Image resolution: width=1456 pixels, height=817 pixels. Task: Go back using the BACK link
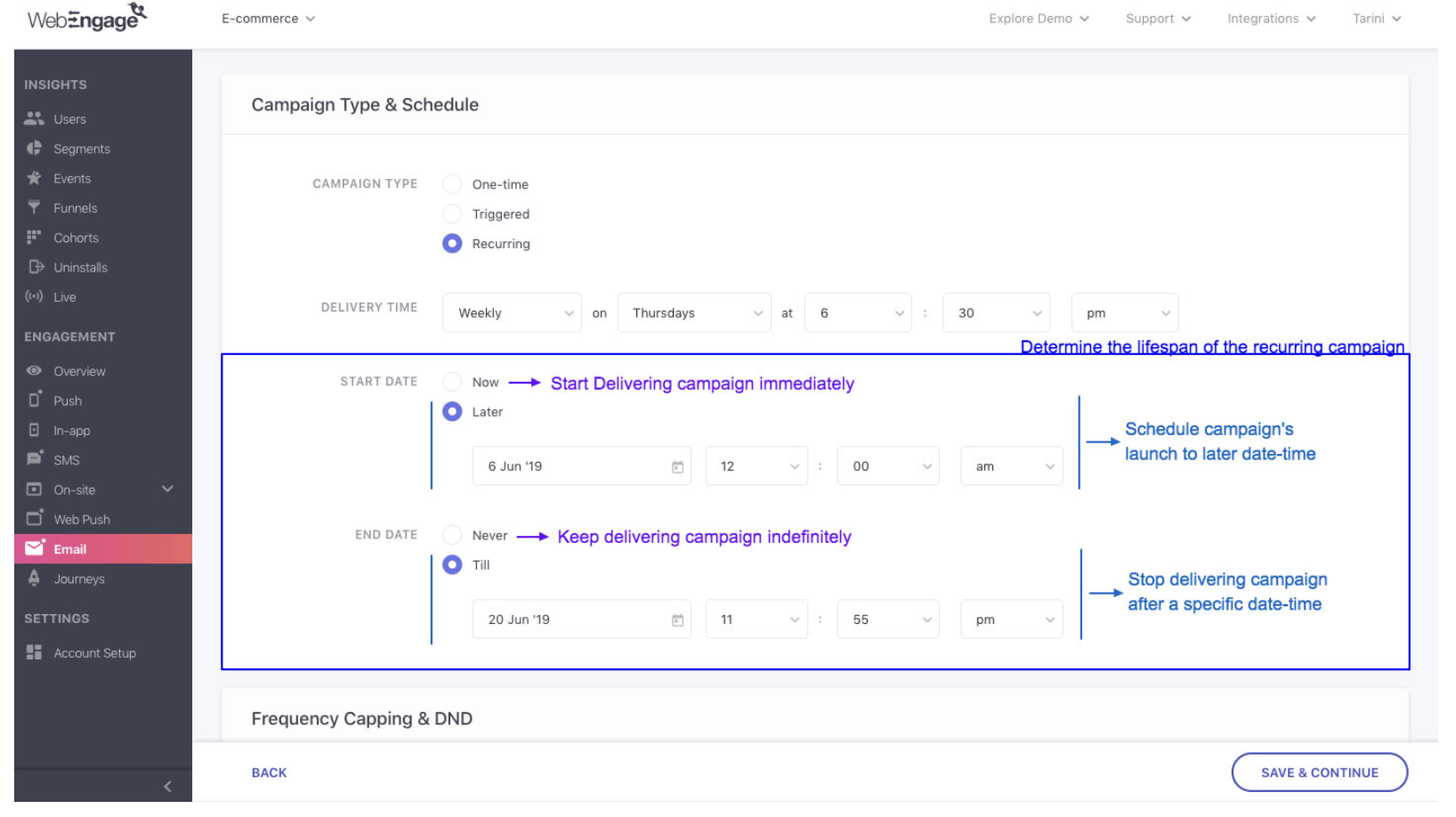tap(269, 773)
